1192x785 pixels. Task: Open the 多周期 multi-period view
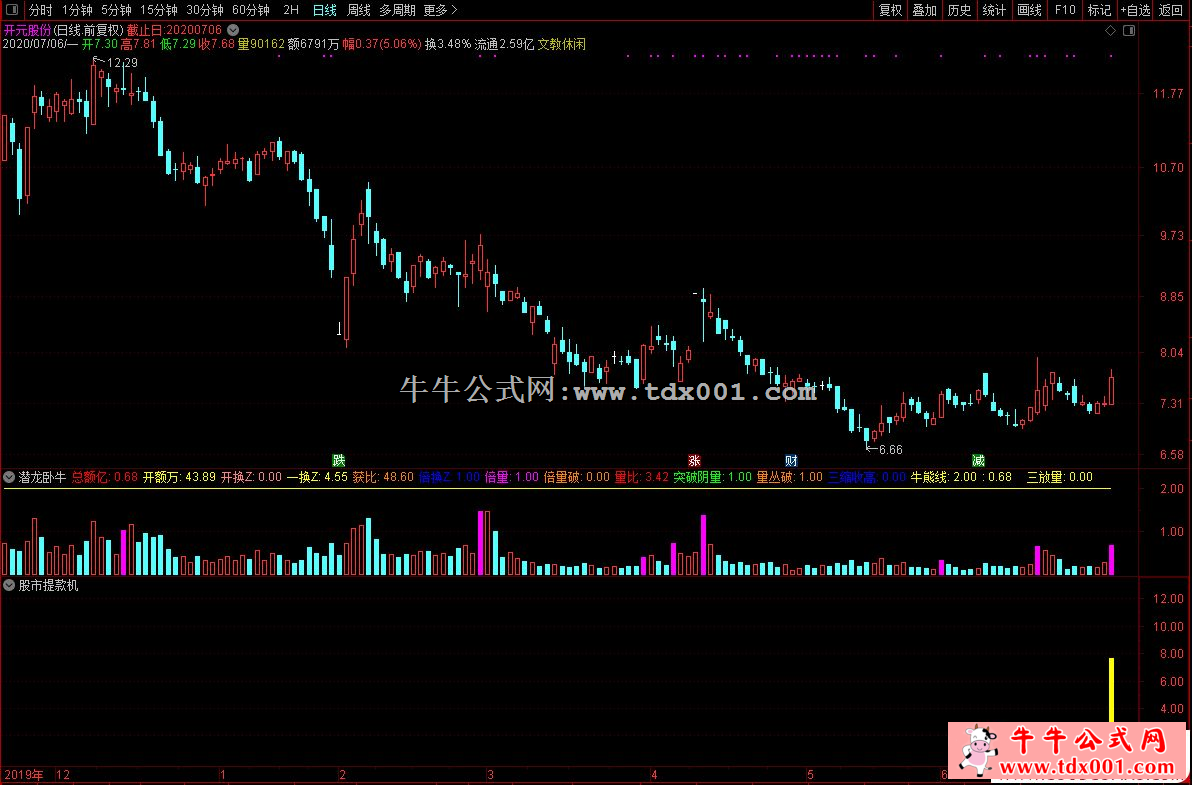tap(398, 10)
